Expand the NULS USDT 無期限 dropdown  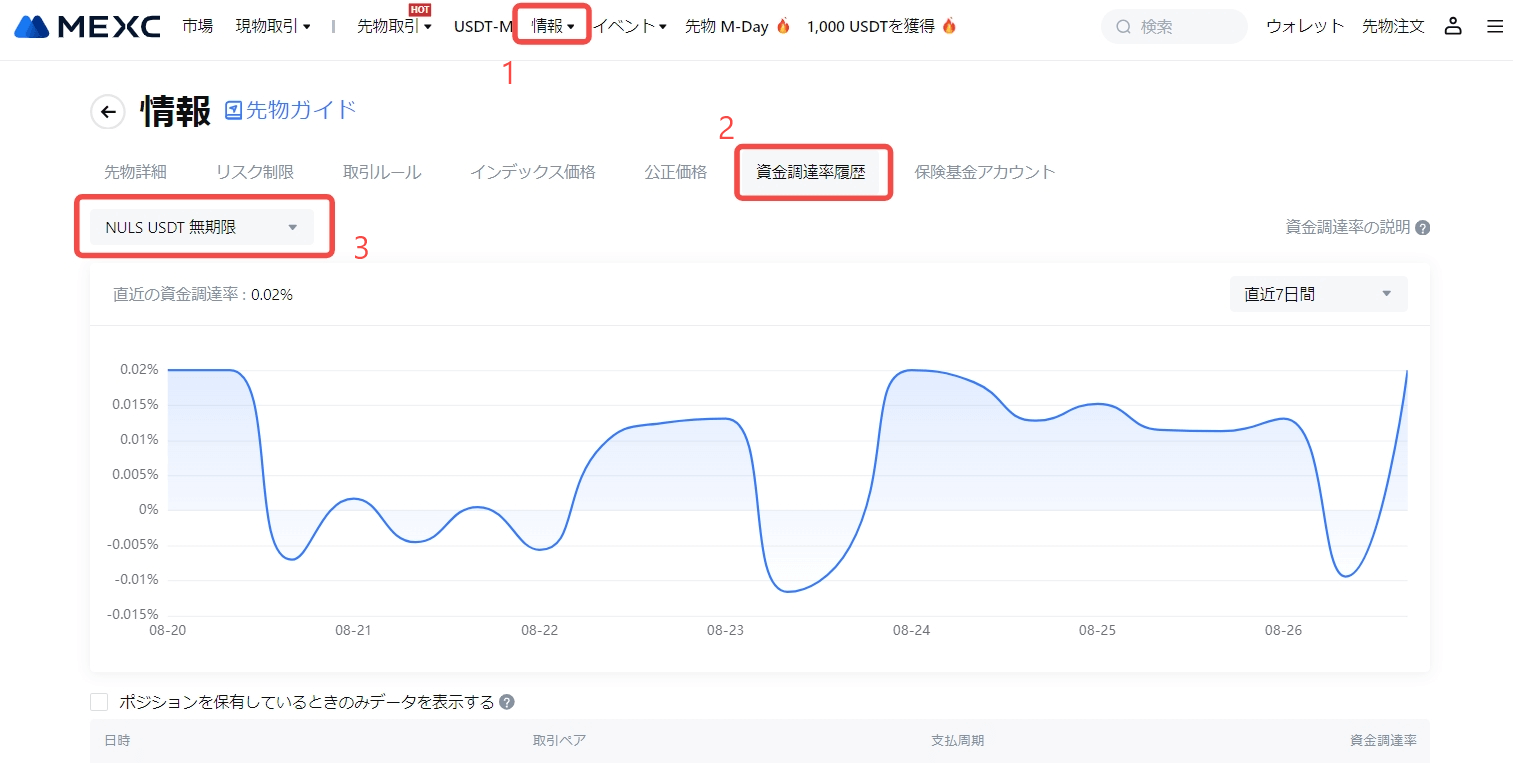click(201, 227)
